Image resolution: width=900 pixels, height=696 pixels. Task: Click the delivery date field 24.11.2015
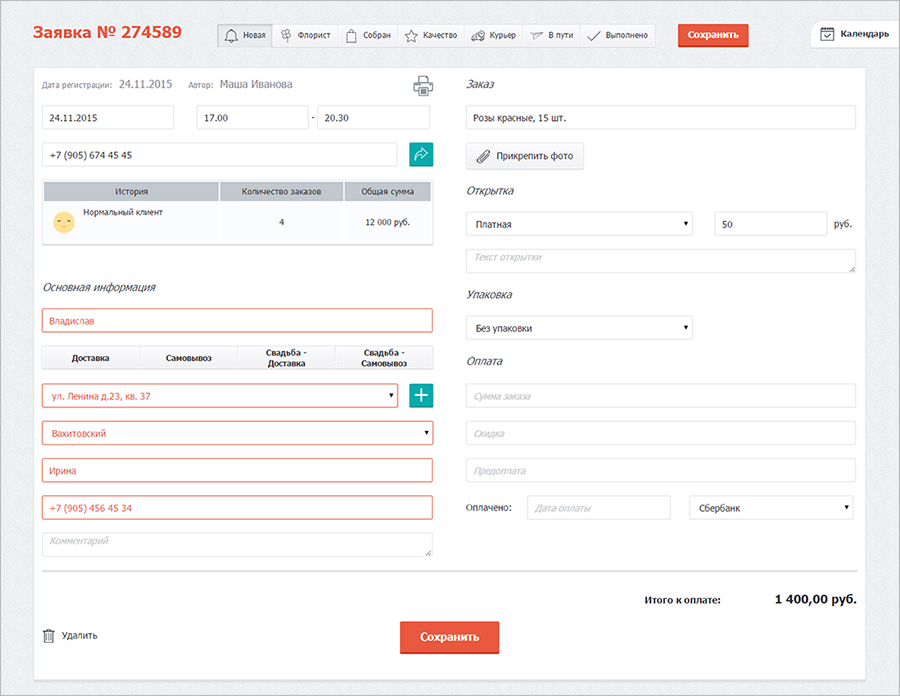coord(108,117)
